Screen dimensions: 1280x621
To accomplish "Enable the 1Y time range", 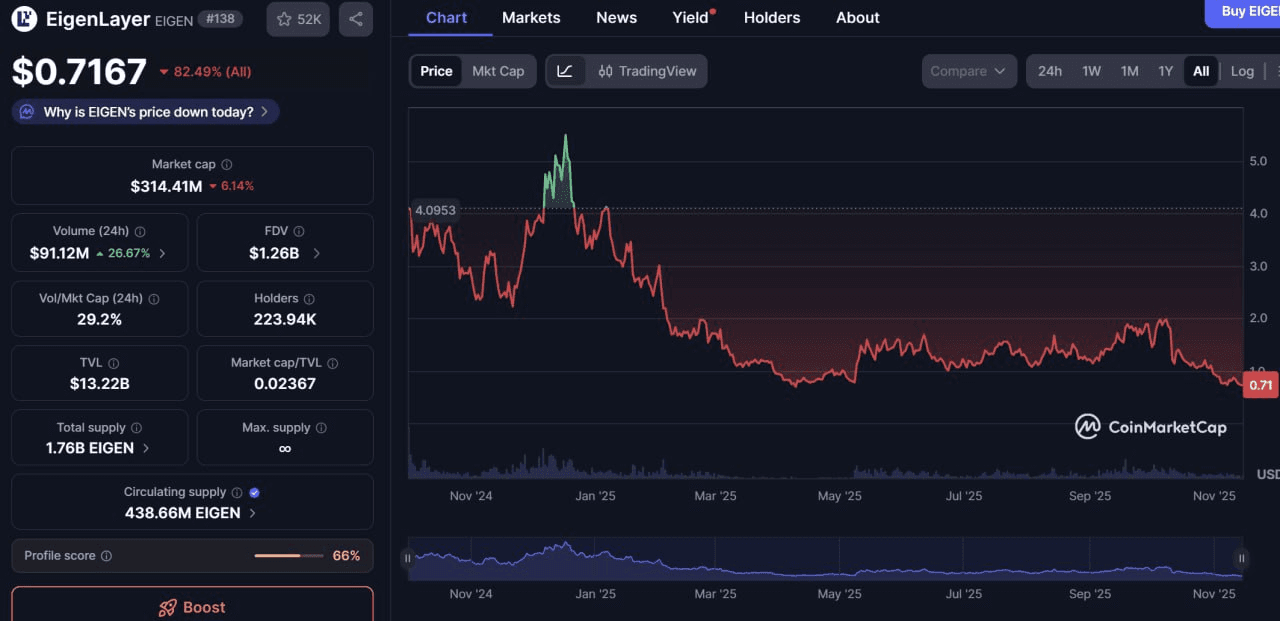I will pyautogui.click(x=1165, y=71).
